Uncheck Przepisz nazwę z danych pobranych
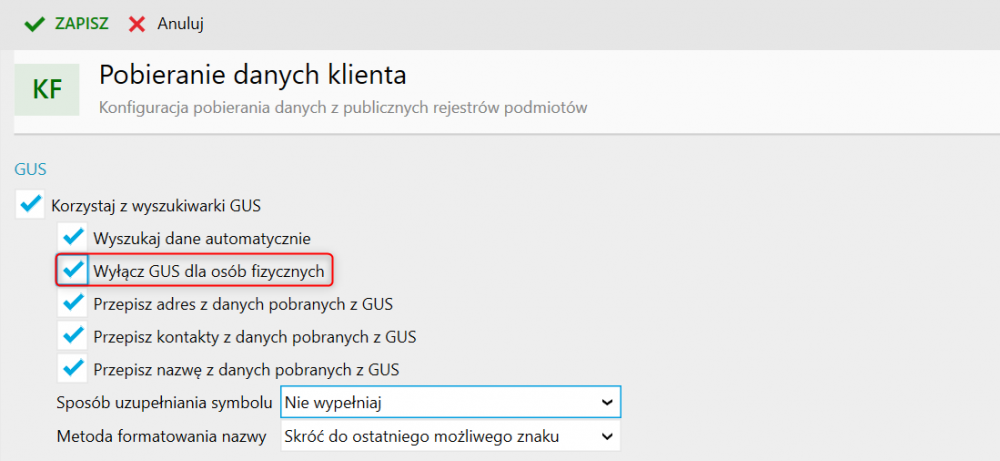Viewport: 1000px width, 461px height. (x=72, y=368)
